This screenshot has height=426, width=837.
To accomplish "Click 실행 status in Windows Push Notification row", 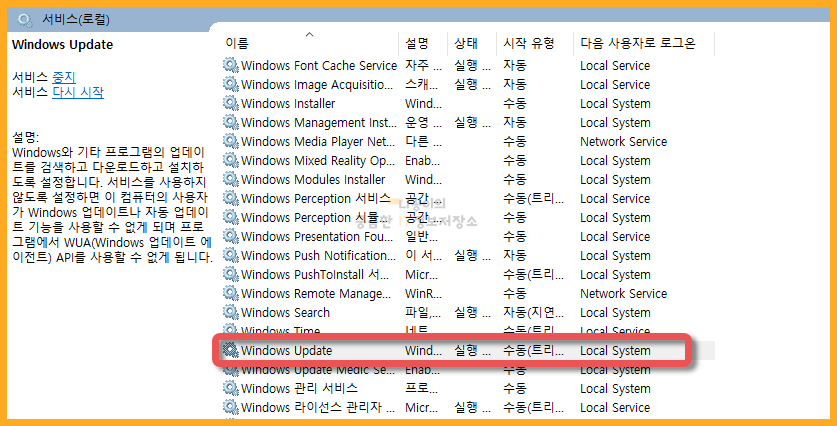I will pyautogui.click(x=472, y=256).
